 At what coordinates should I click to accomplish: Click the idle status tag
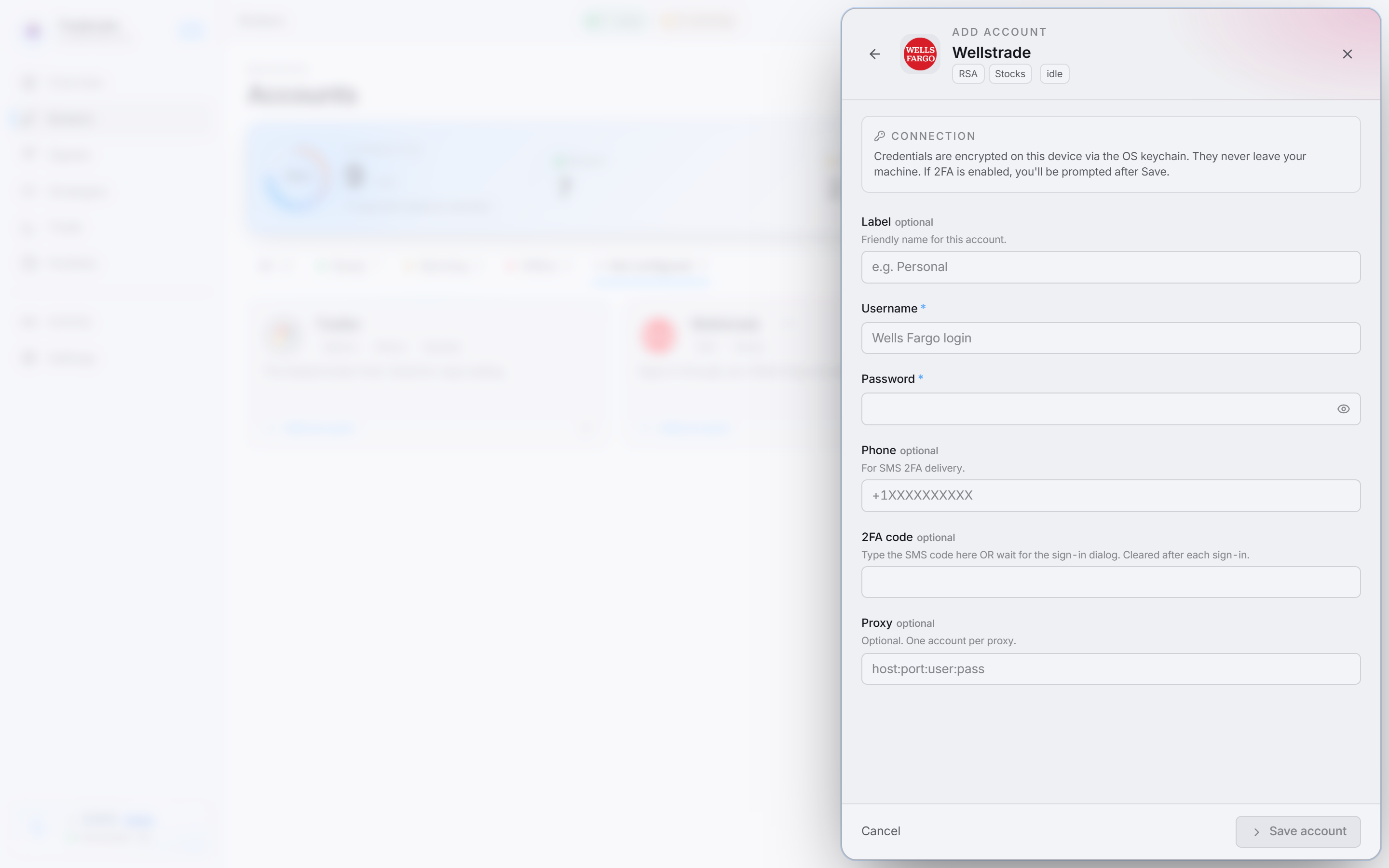(x=1054, y=74)
